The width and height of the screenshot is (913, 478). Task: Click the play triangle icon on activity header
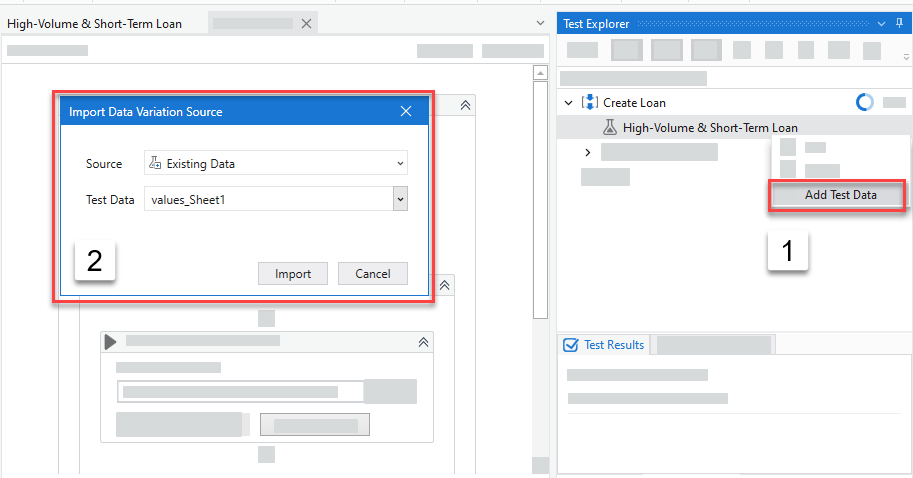pos(111,341)
